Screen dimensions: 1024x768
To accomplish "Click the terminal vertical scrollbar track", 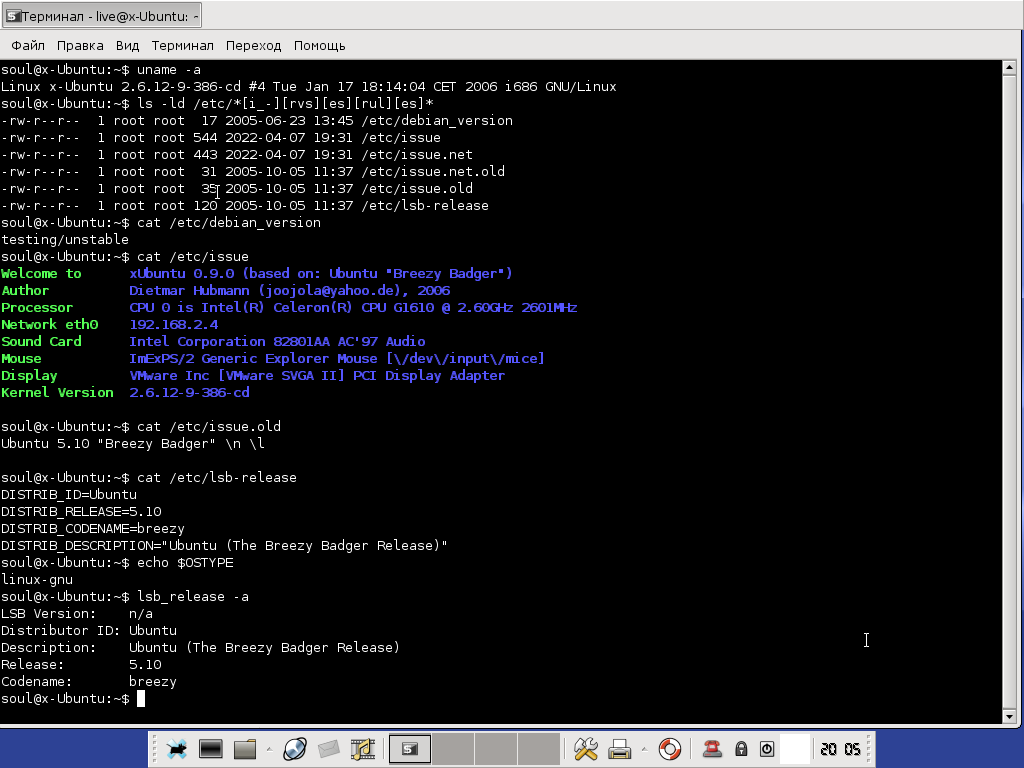I will click(x=1009, y=391).
